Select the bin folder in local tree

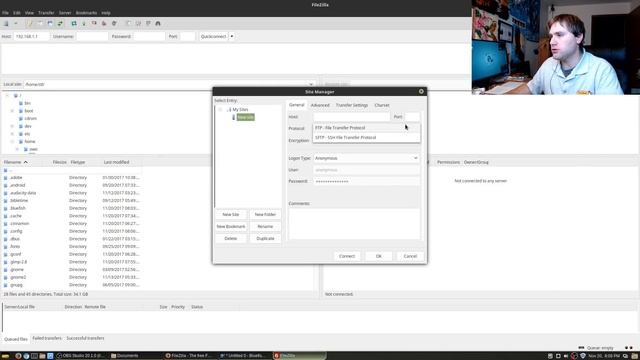27,103
